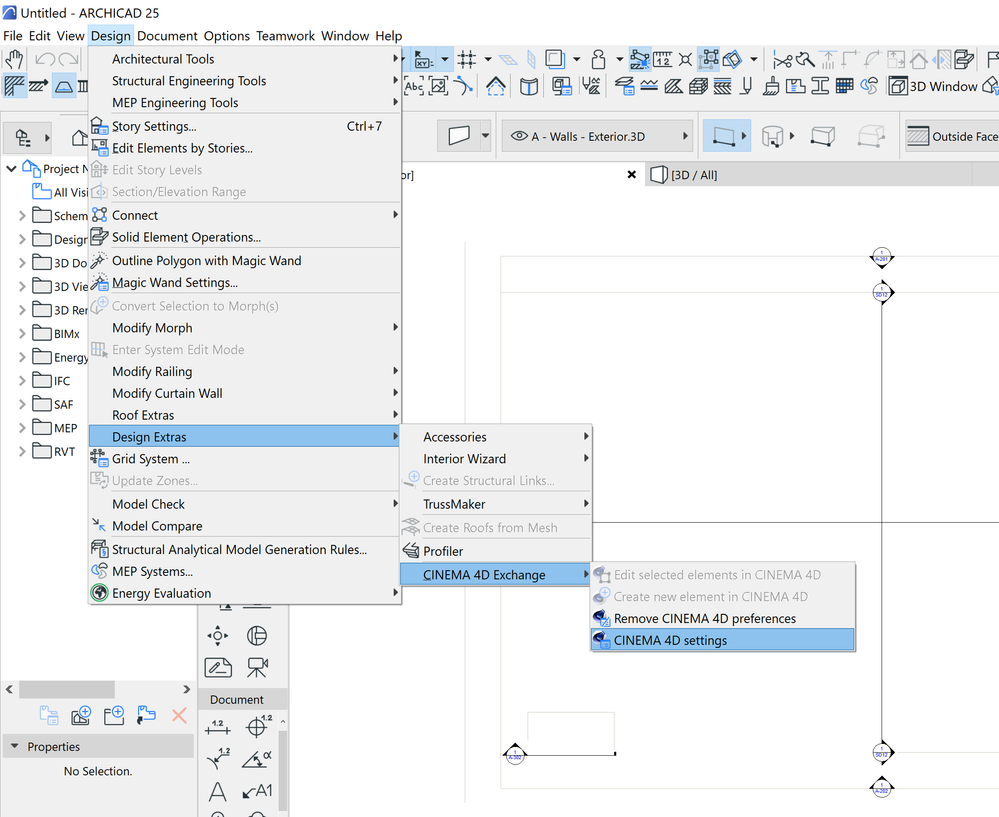Expand the RVT folder tree item
The height and width of the screenshot is (817, 999).
(x=22, y=451)
